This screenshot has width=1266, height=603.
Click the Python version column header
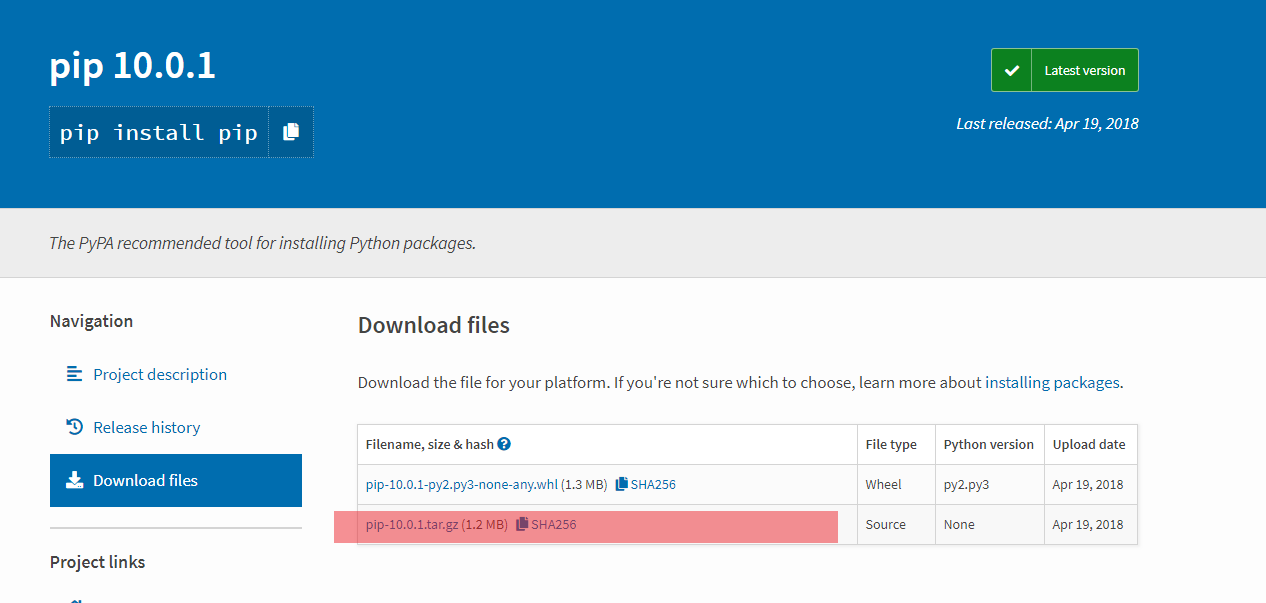click(x=988, y=444)
